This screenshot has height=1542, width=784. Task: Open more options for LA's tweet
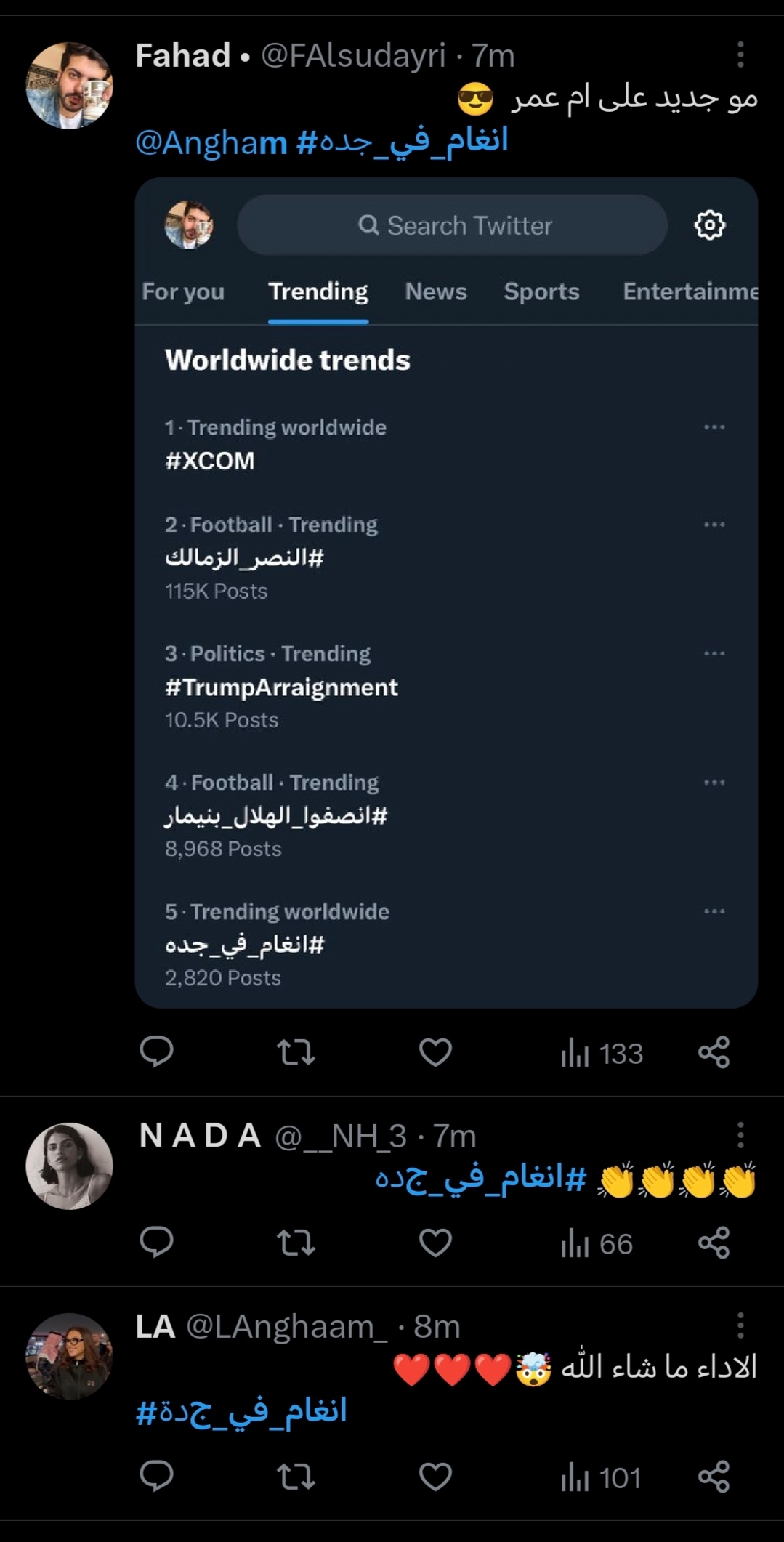point(740,1325)
